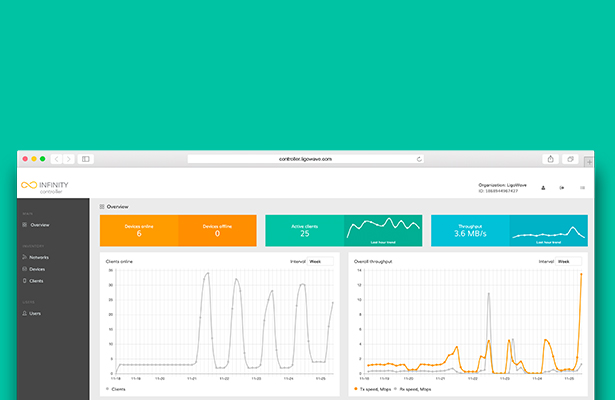This screenshot has height=400, width=615.
Task: Open the Overview page in sidebar
Action: (x=39, y=225)
